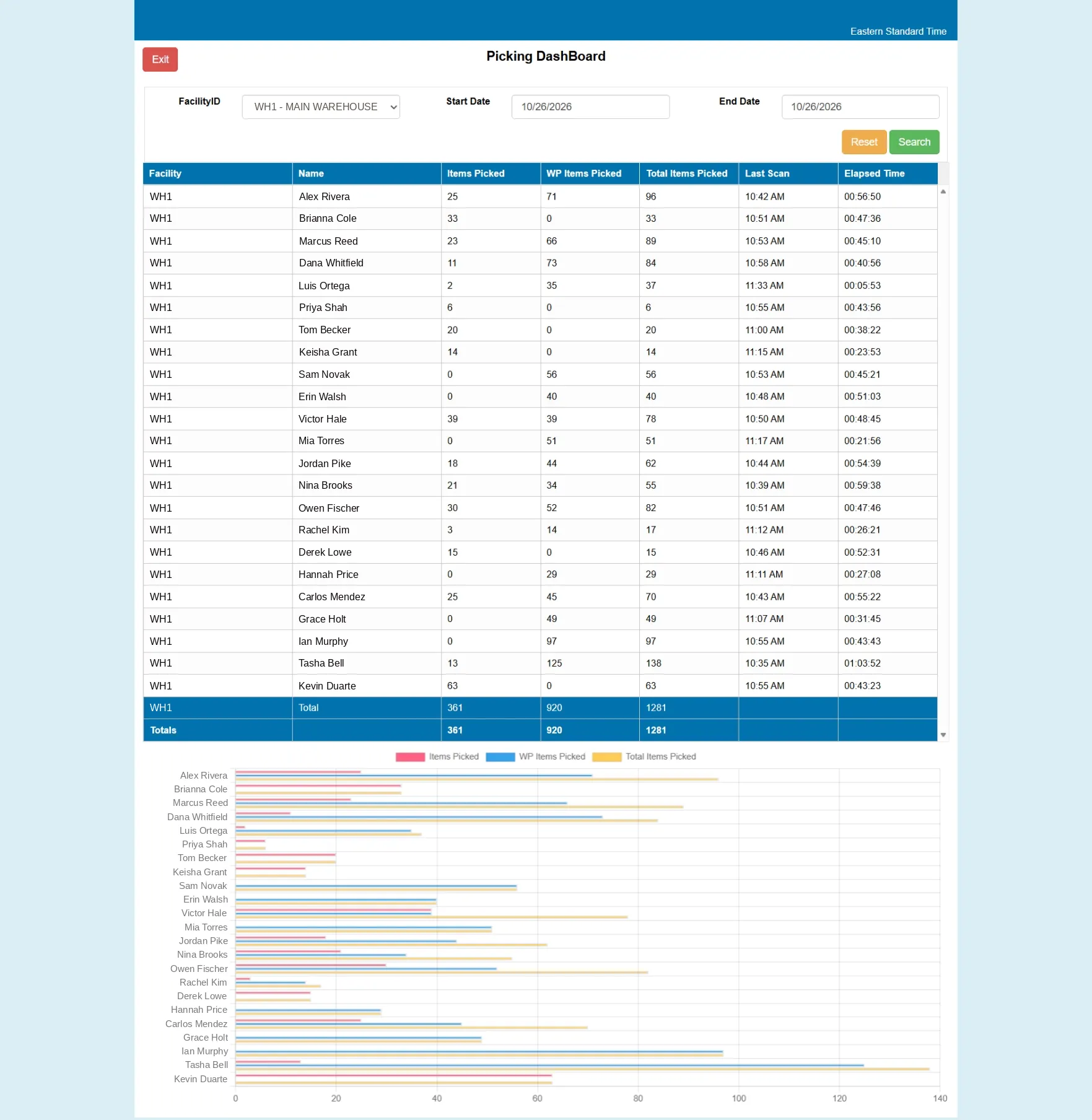Click the orange Reset button
1092x1120 pixels.
pyautogui.click(x=864, y=142)
